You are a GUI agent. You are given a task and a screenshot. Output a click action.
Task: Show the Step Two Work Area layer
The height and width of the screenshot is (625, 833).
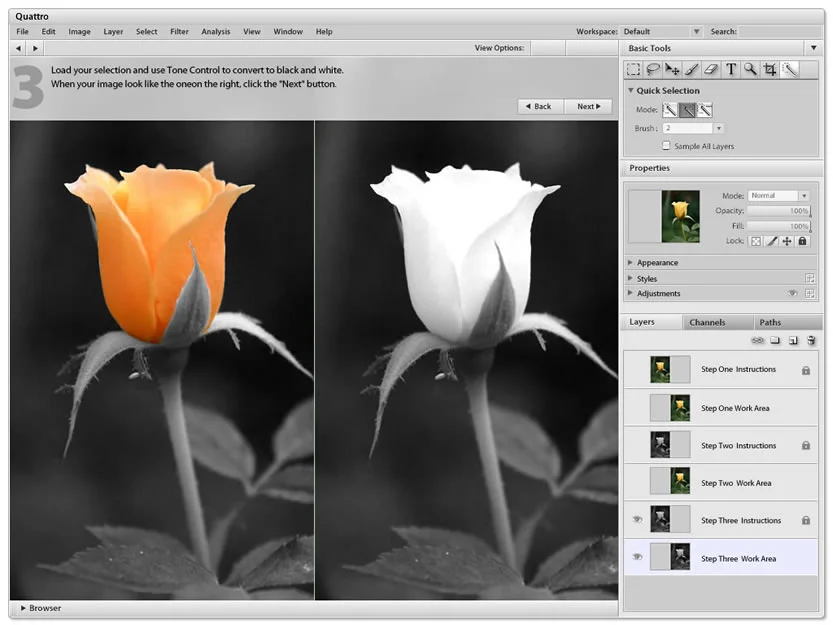click(638, 482)
